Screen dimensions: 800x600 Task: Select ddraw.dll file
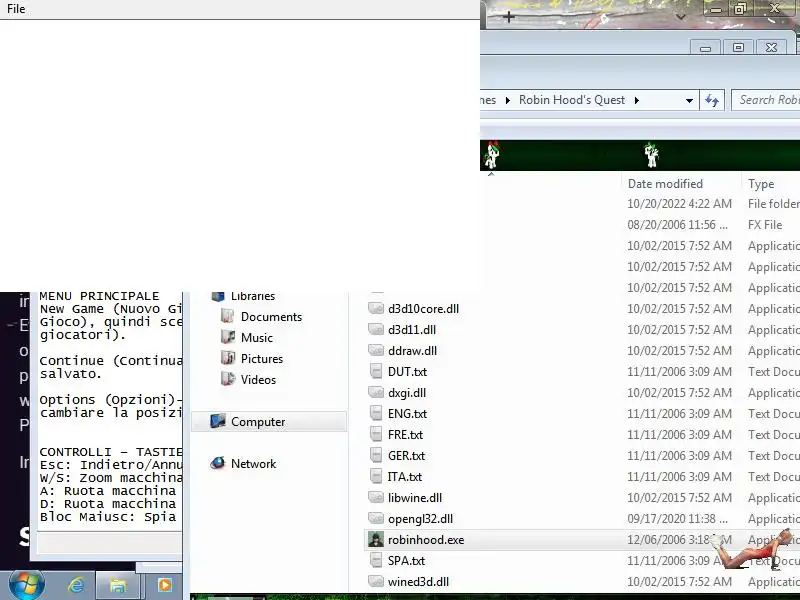(412, 351)
